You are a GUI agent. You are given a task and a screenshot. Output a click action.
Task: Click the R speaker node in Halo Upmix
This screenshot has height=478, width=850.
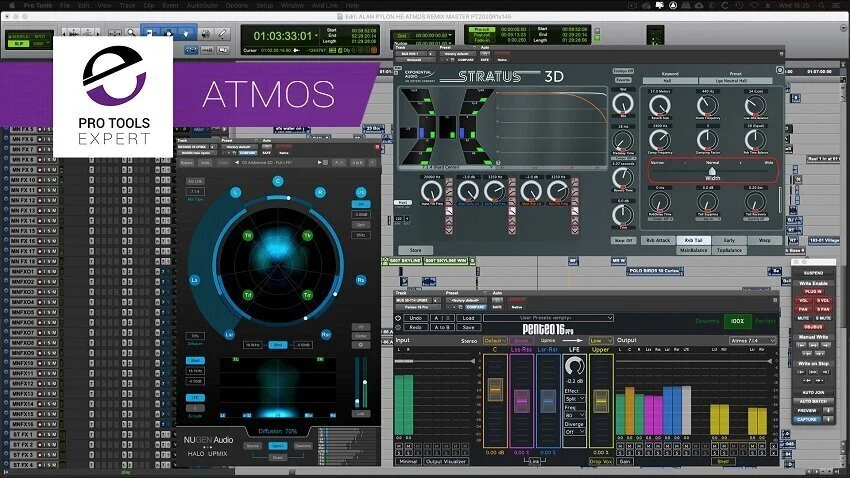click(x=320, y=192)
